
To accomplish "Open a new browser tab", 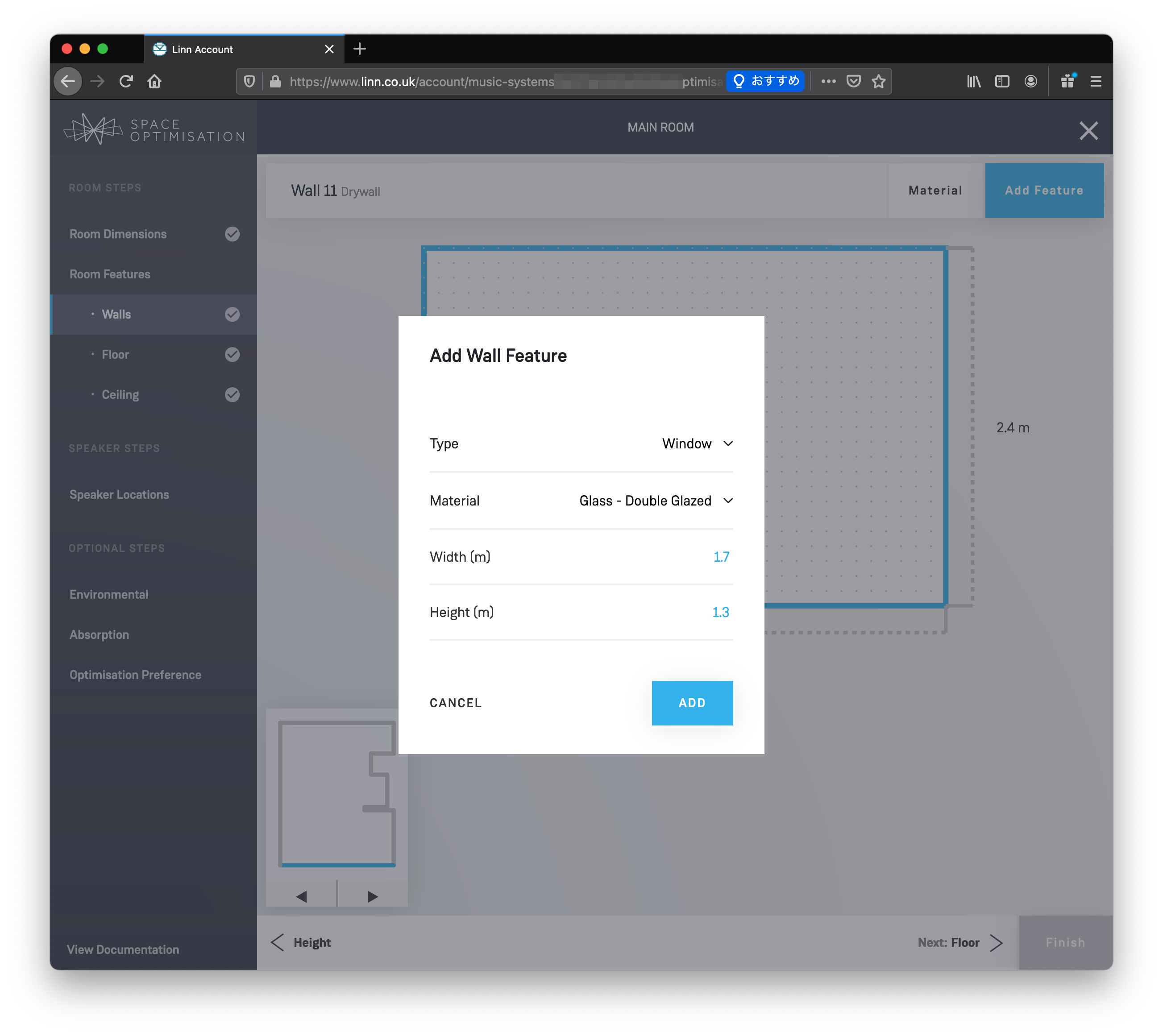I will point(359,49).
